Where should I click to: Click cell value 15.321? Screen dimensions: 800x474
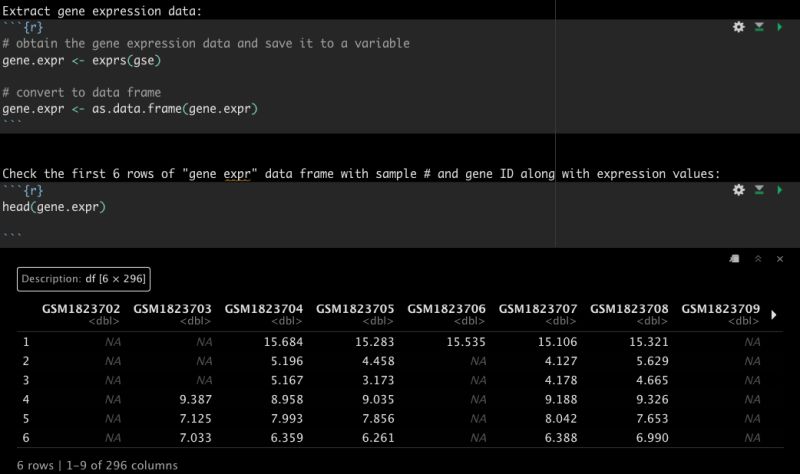pyautogui.click(x=648, y=342)
